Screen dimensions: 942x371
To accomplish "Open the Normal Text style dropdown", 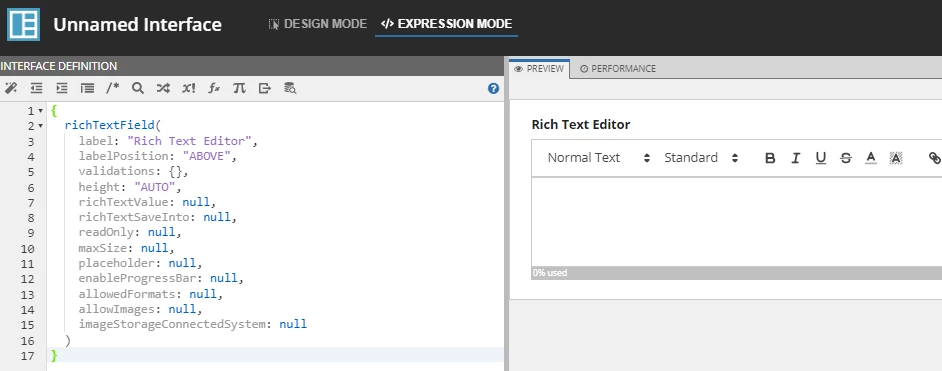I will pos(598,158).
